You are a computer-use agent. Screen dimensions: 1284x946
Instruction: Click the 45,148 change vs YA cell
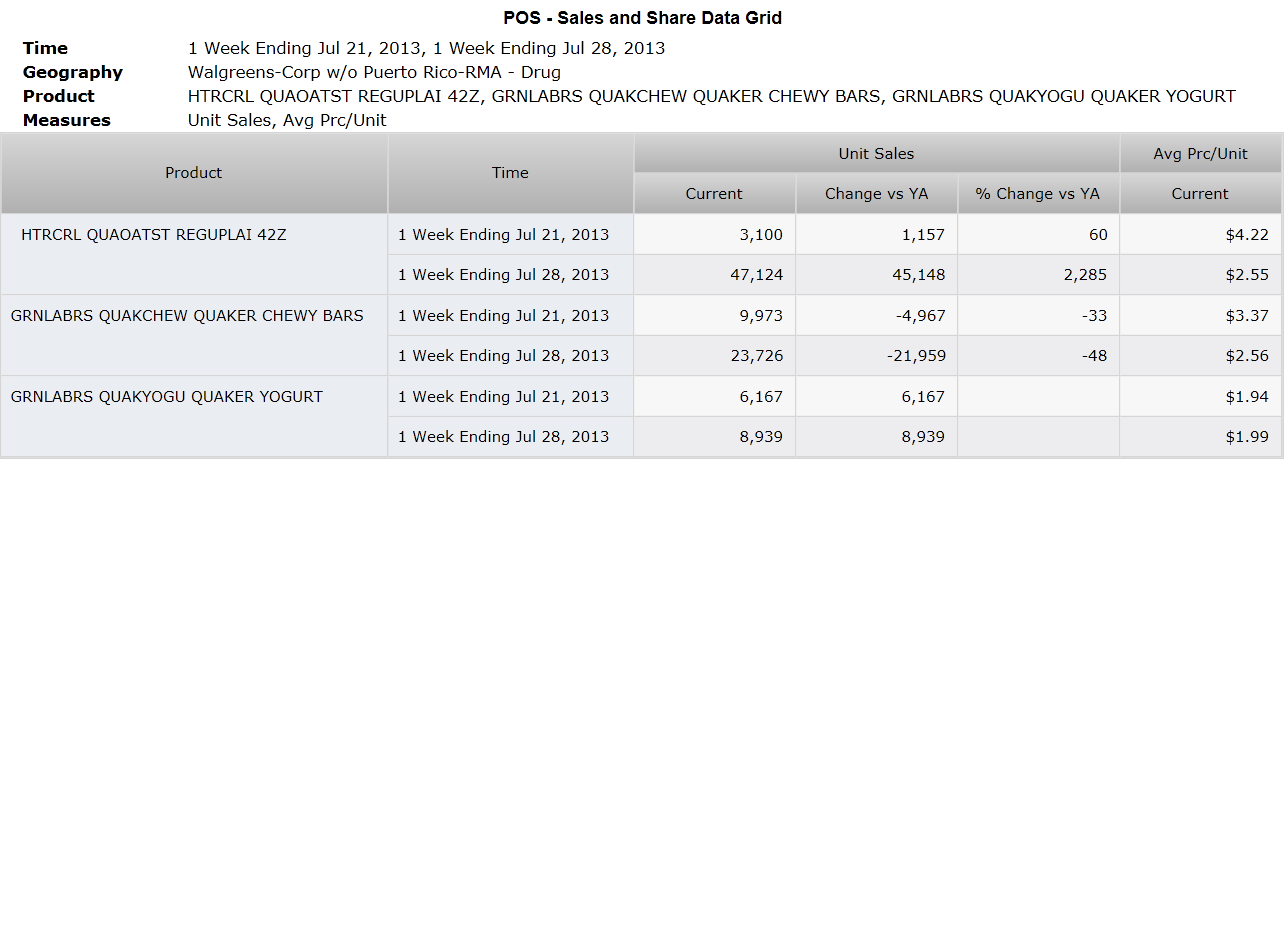pyautogui.click(x=876, y=274)
